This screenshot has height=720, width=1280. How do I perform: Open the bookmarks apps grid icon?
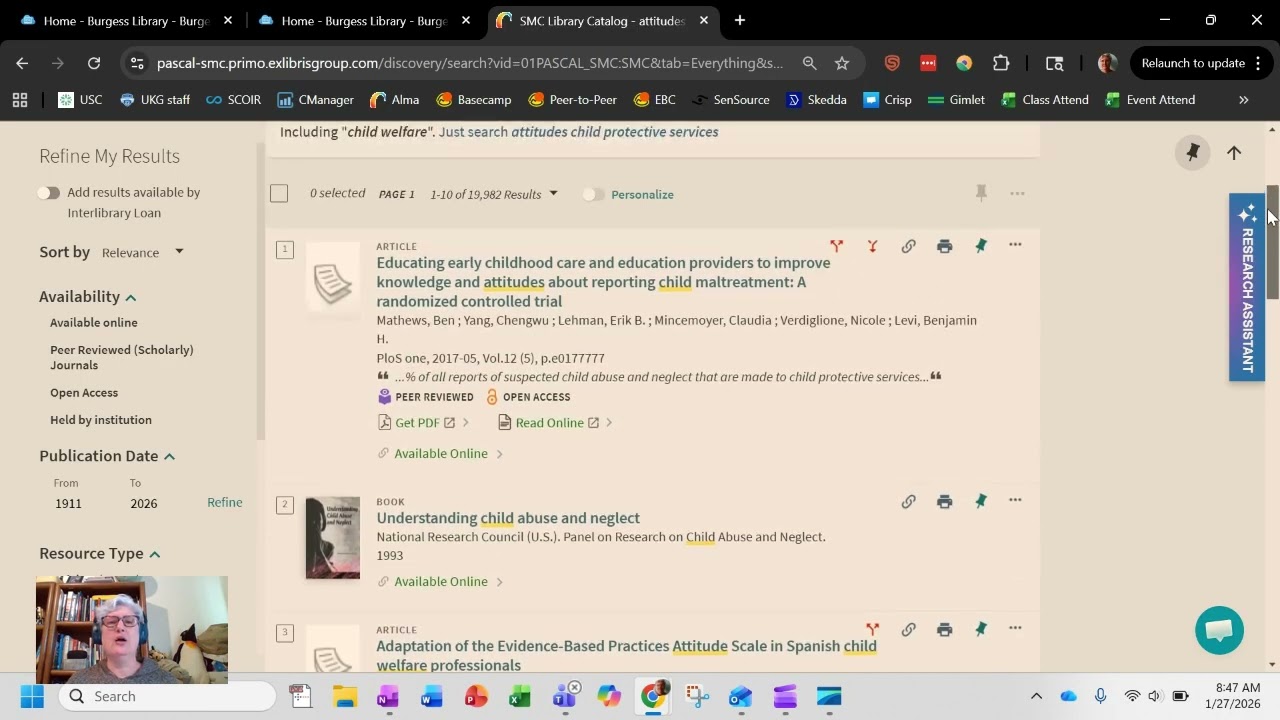pyautogui.click(x=20, y=100)
